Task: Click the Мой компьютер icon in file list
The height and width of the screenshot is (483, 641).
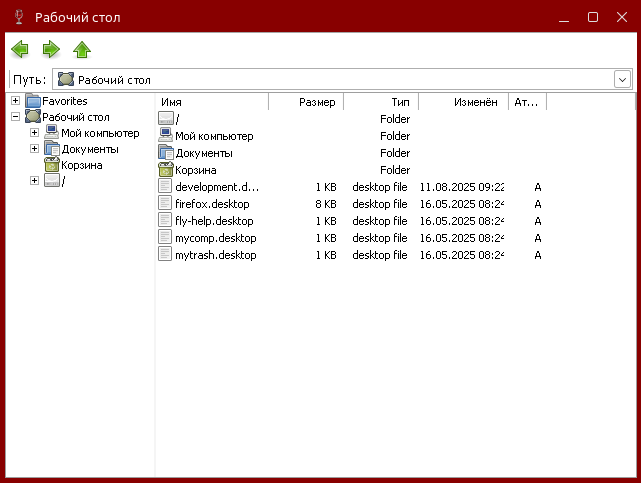Action: [x=166, y=136]
